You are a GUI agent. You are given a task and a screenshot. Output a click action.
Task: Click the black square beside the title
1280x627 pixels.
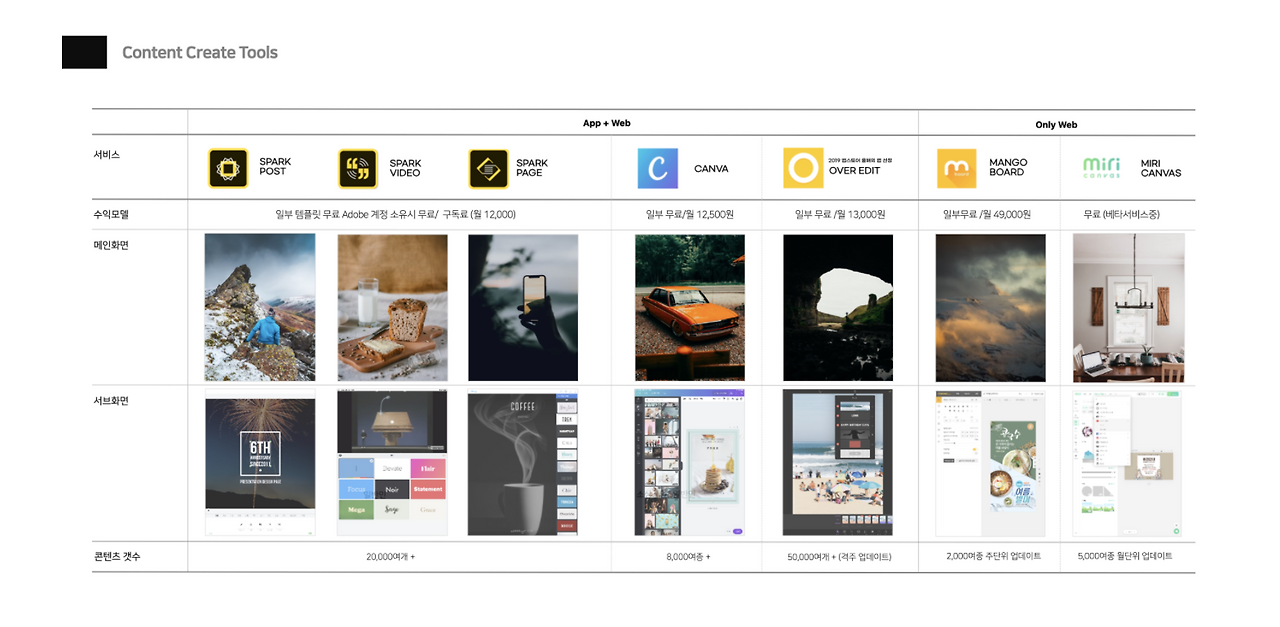coord(84,52)
